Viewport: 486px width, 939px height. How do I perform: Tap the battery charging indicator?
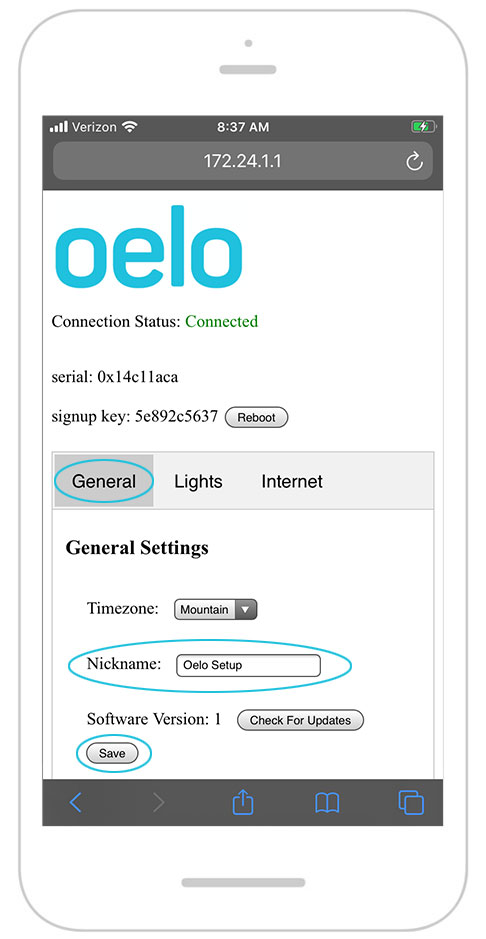424,126
